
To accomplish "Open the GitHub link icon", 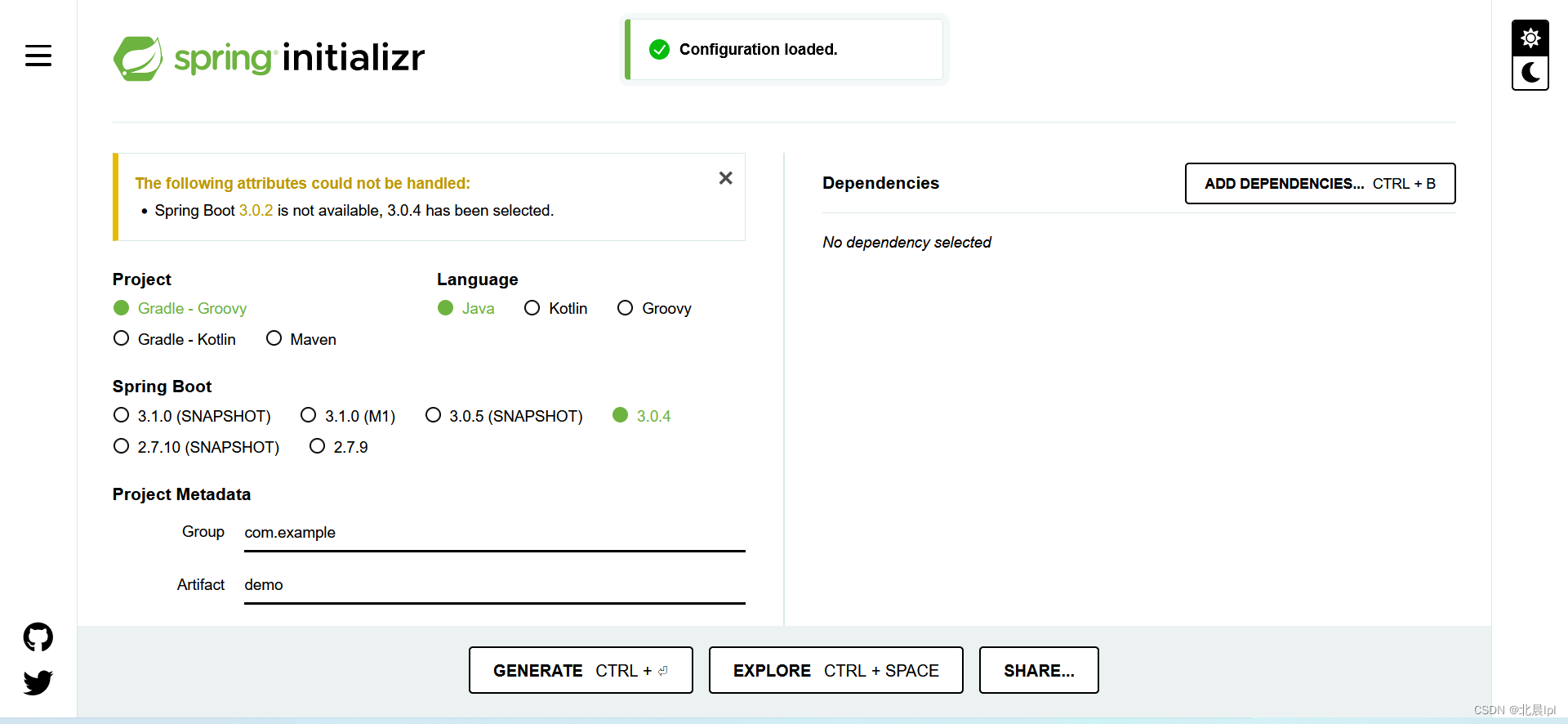I will coord(38,637).
